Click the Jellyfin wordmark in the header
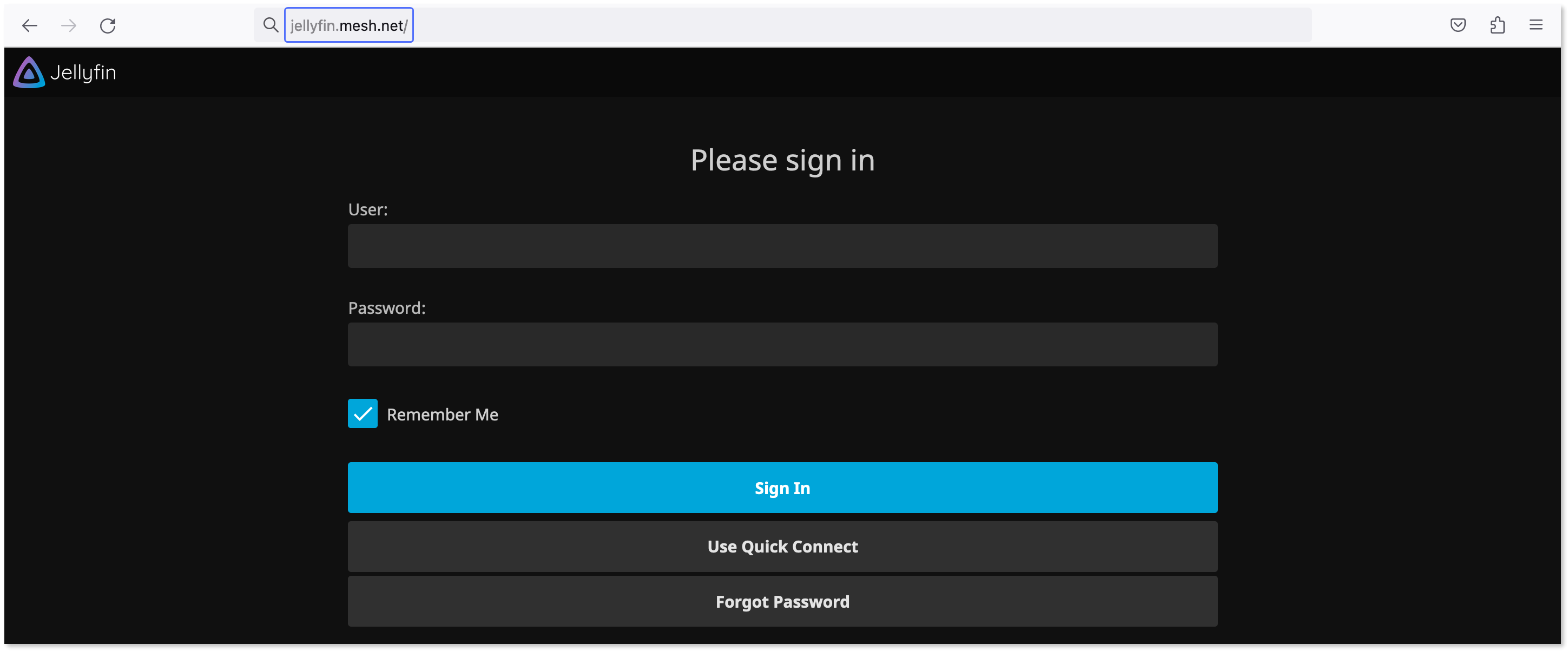Image resolution: width=1568 pixels, height=651 pixels. (83, 72)
